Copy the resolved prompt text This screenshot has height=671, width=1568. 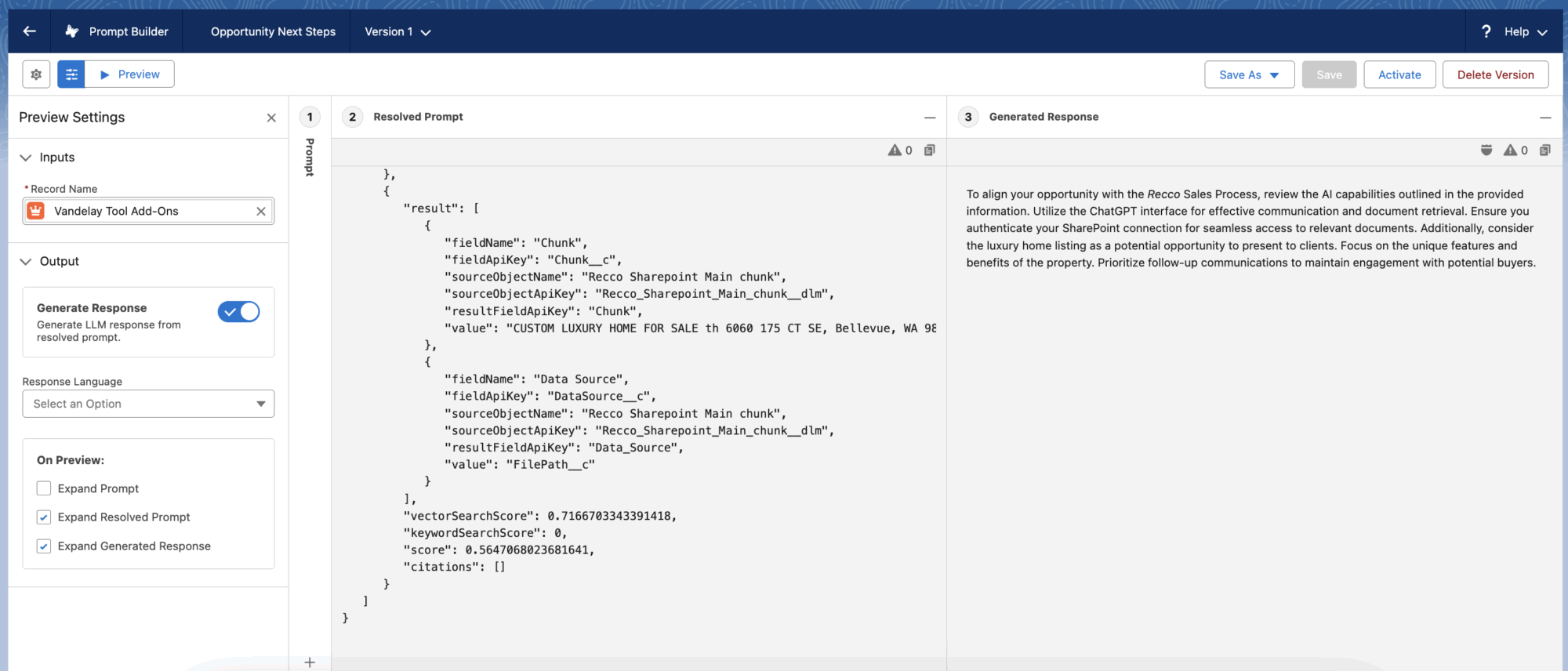click(929, 150)
